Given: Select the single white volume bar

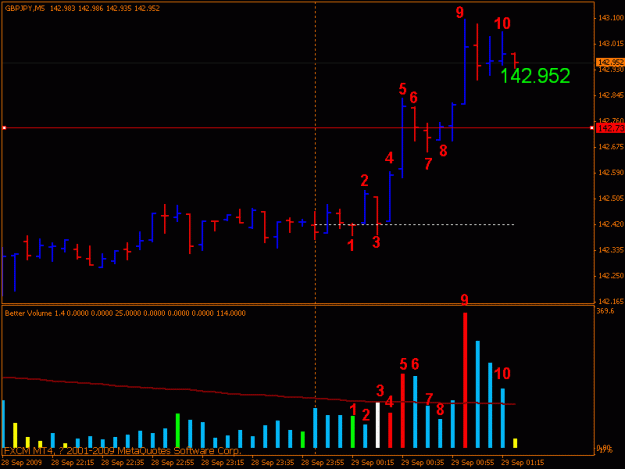Looking at the screenshot, I should tap(378, 425).
